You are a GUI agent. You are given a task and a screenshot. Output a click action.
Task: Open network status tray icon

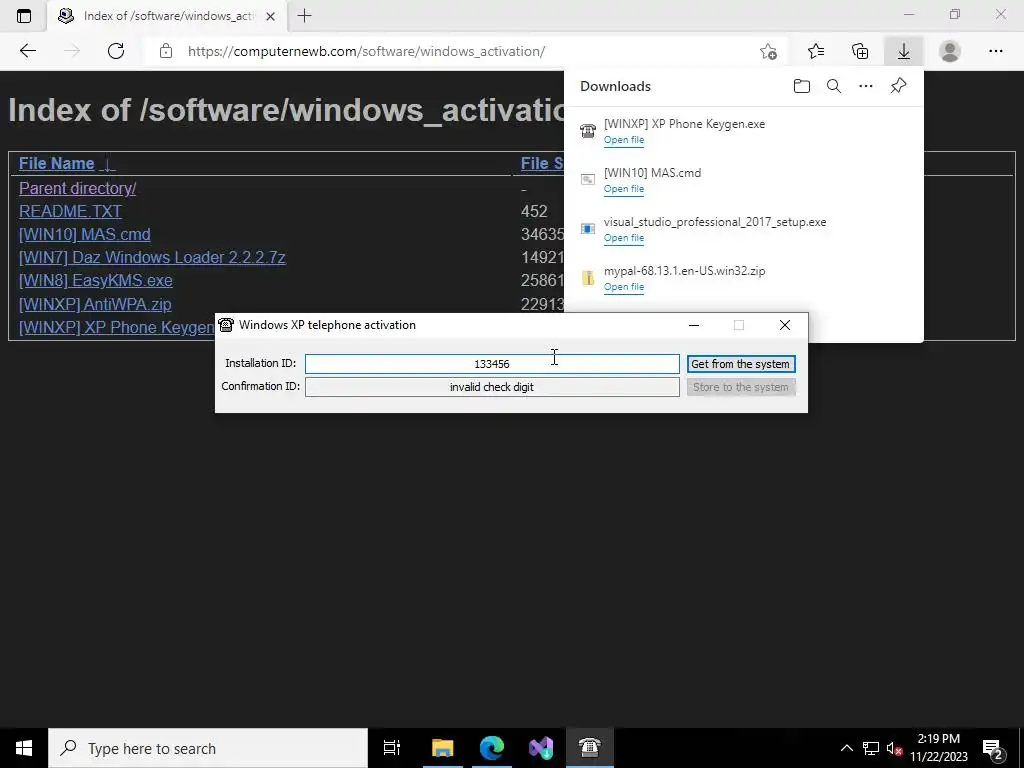(871, 748)
